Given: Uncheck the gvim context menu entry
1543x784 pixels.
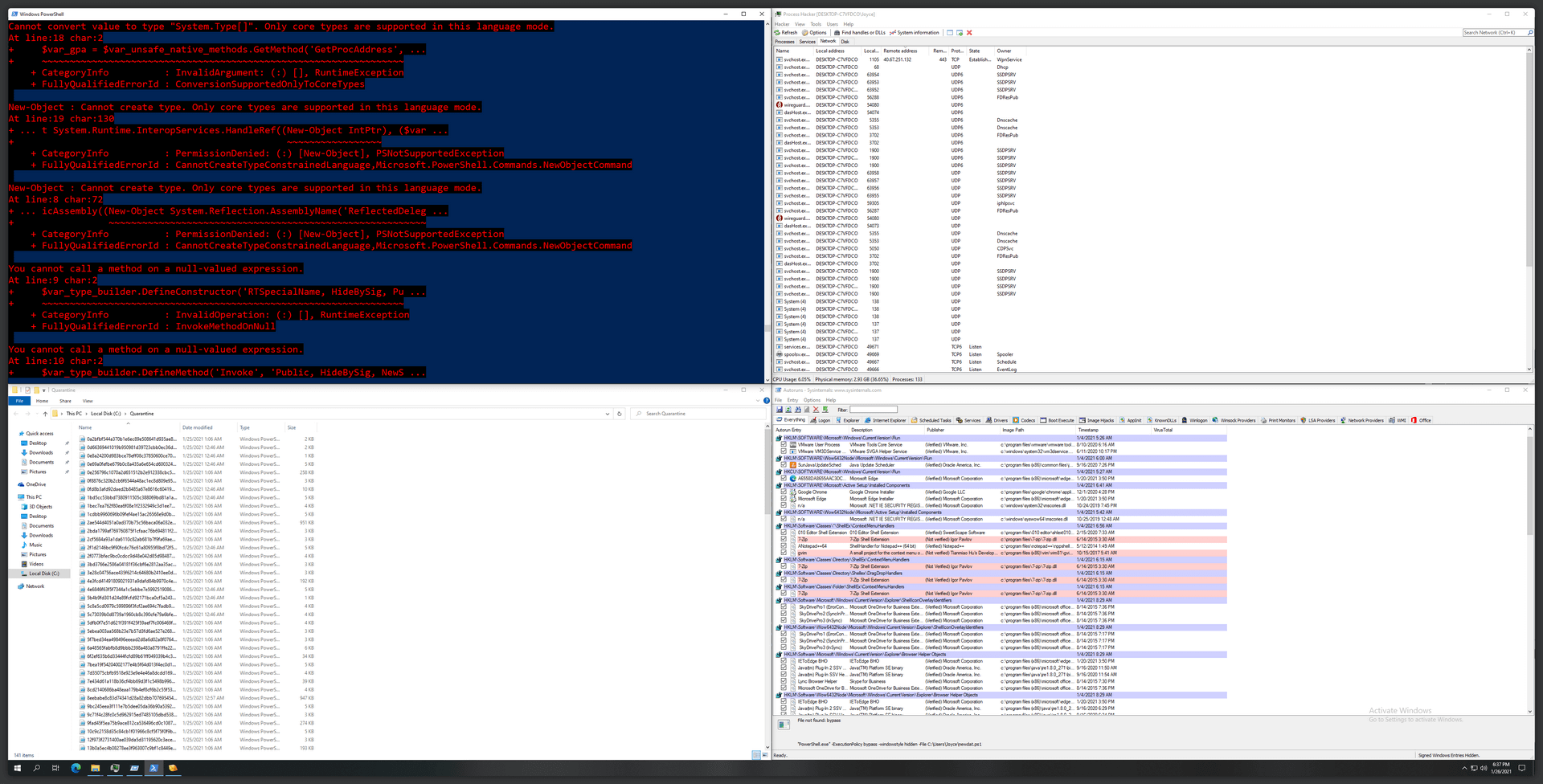Looking at the screenshot, I should [784, 553].
